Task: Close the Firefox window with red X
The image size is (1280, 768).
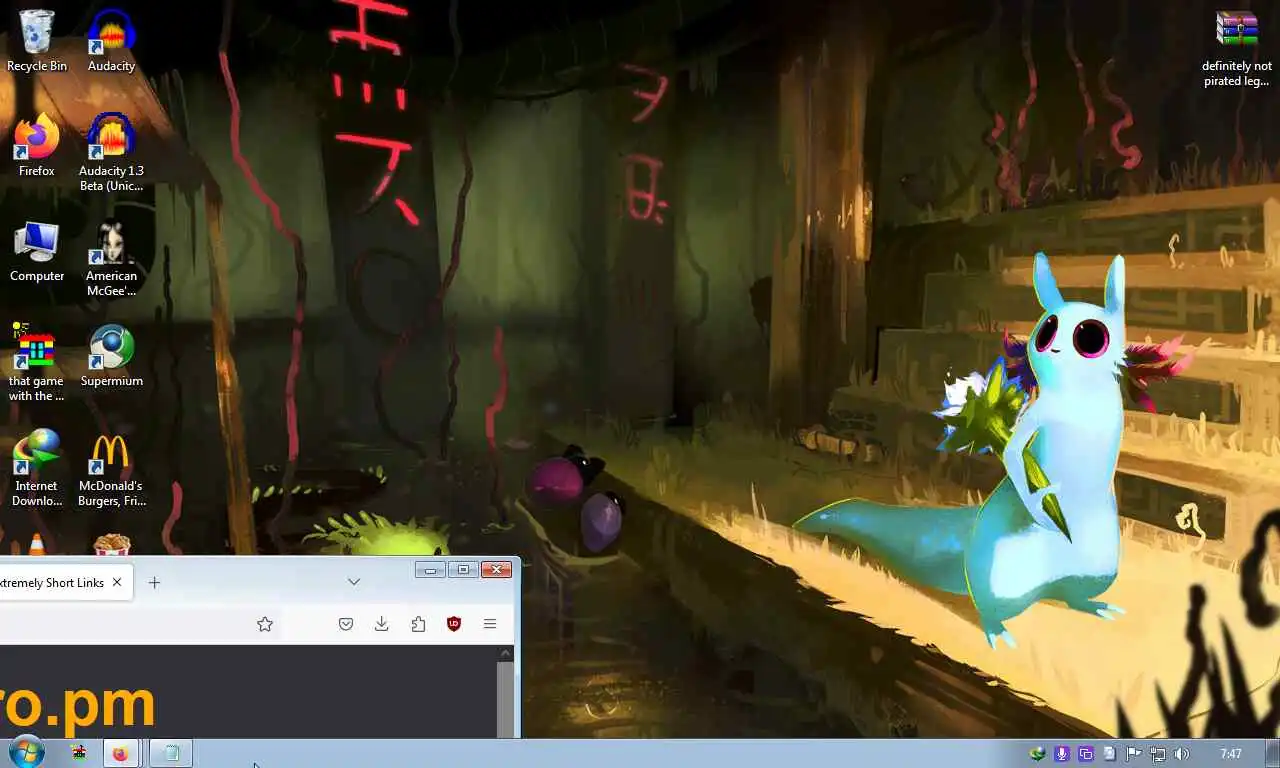Action: (496, 570)
